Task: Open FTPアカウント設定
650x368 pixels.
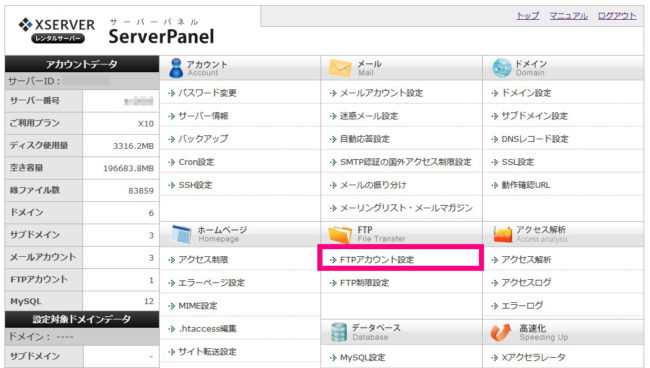Action: 377,259
